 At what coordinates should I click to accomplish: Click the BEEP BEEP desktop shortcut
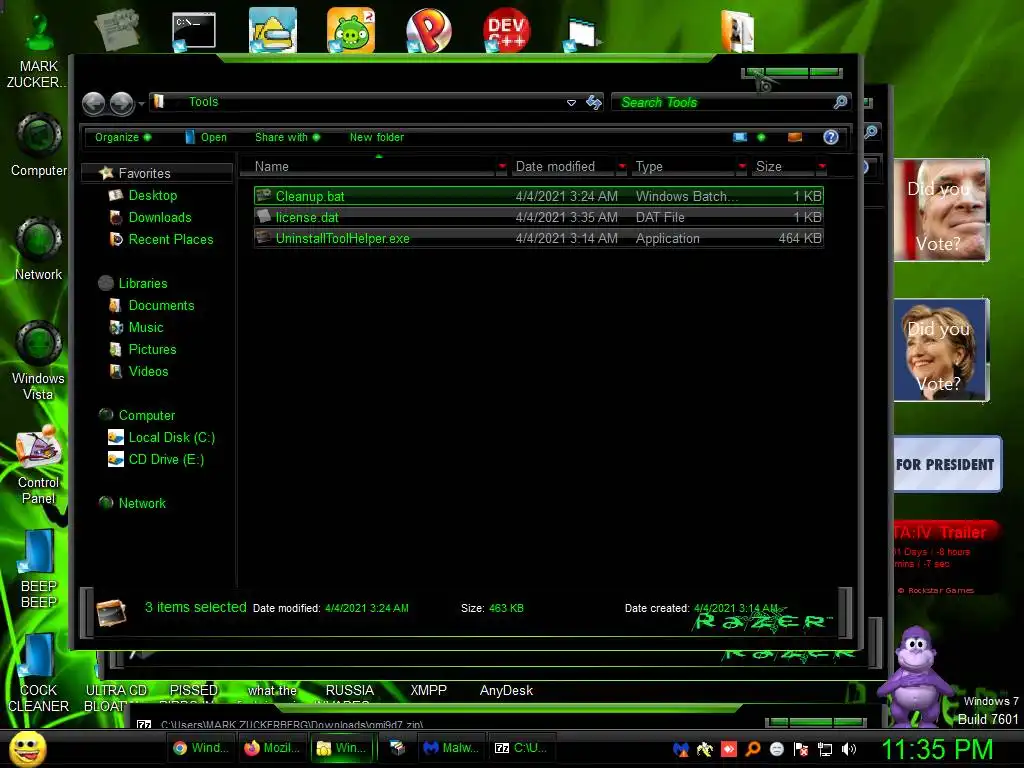pos(39,569)
